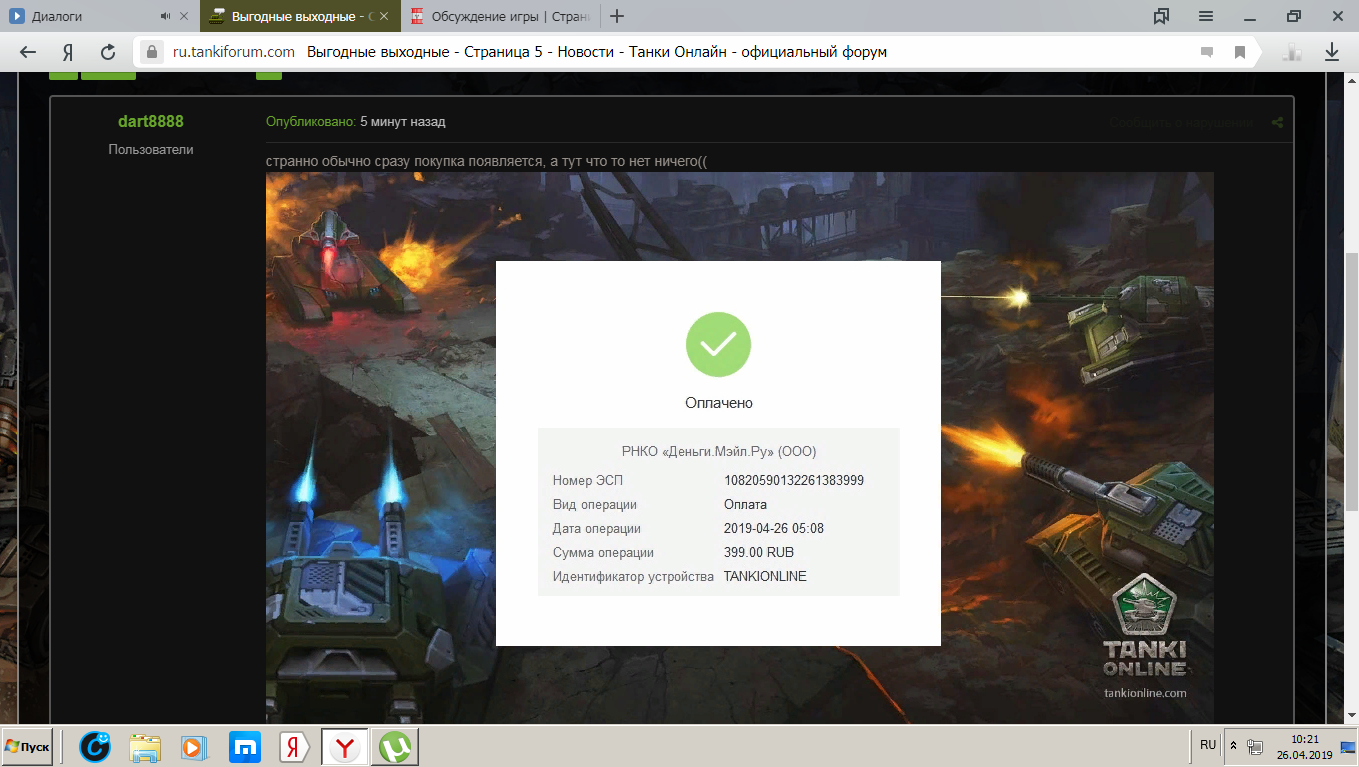Click the post text 'странно обычно сразу покупка появляется'
The image size is (1359, 767).
point(405,161)
